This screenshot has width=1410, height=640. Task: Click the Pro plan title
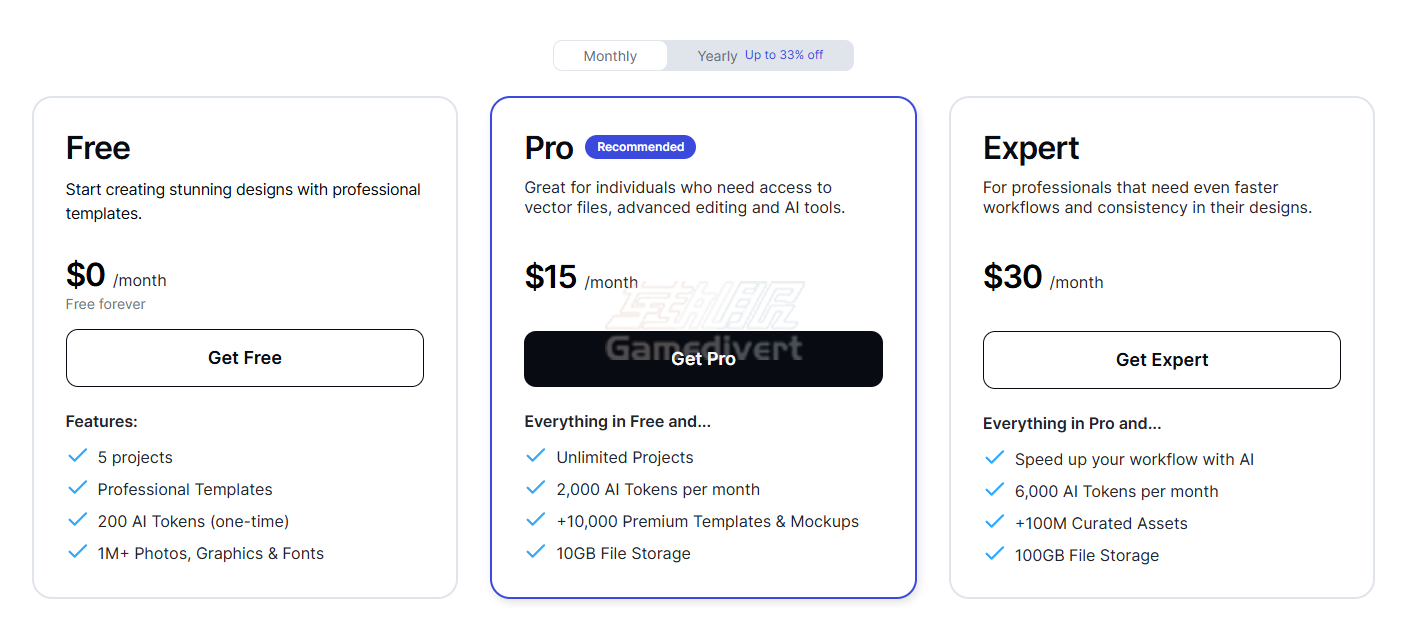(549, 148)
